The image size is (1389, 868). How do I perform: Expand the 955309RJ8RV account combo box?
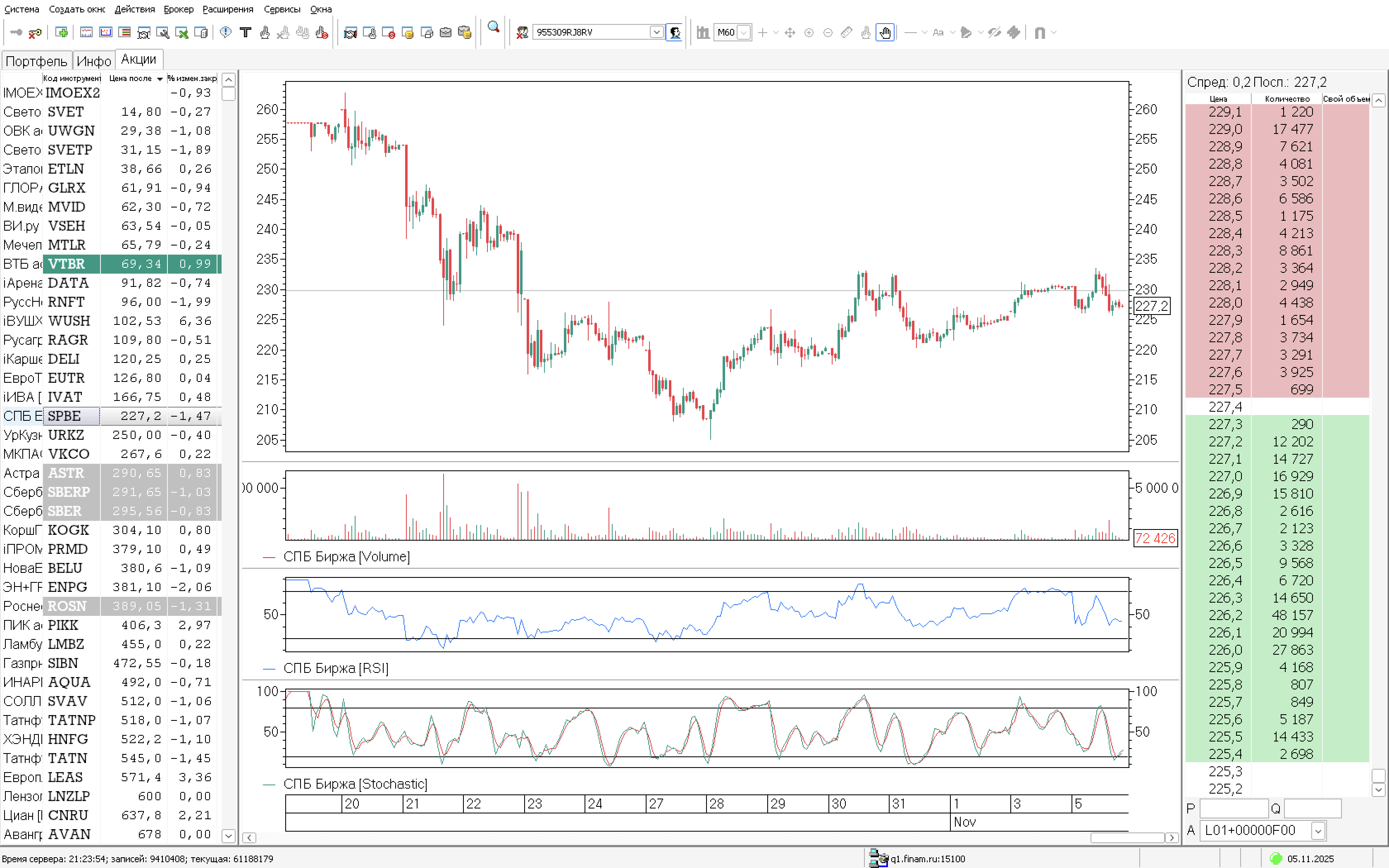pos(656,33)
